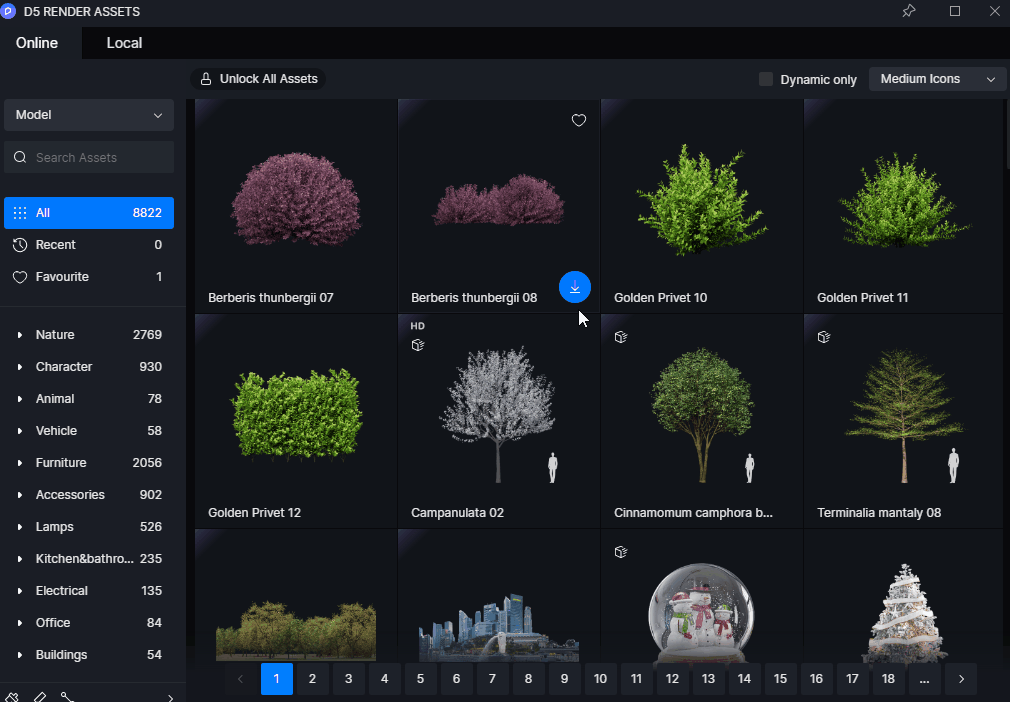The width and height of the screenshot is (1010, 702).
Task: Maximize the D5 Render Assets window
Action: [x=955, y=11]
